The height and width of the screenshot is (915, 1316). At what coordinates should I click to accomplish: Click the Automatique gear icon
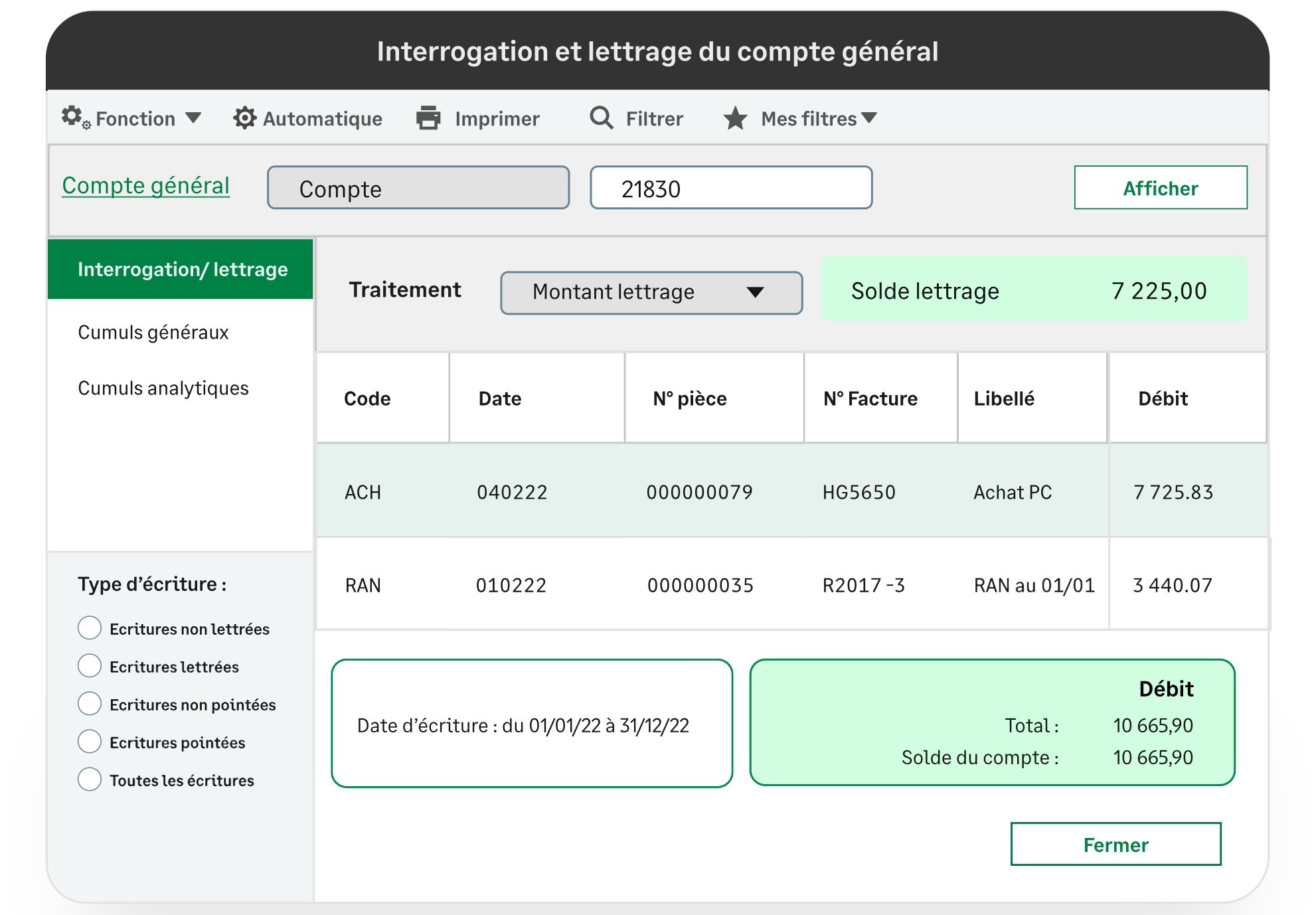coord(244,118)
